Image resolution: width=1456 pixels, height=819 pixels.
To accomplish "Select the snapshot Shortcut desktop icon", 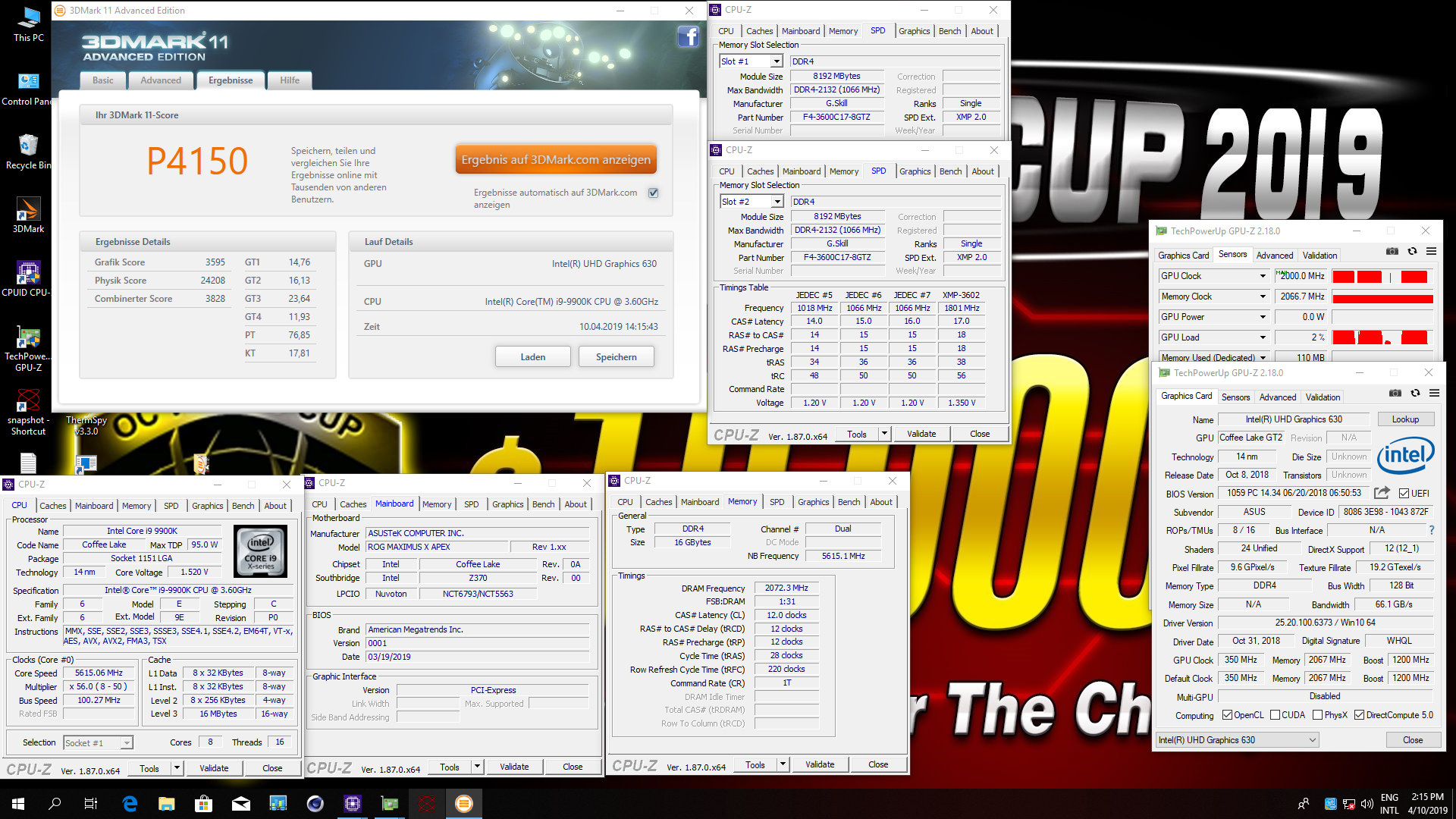I will (29, 412).
